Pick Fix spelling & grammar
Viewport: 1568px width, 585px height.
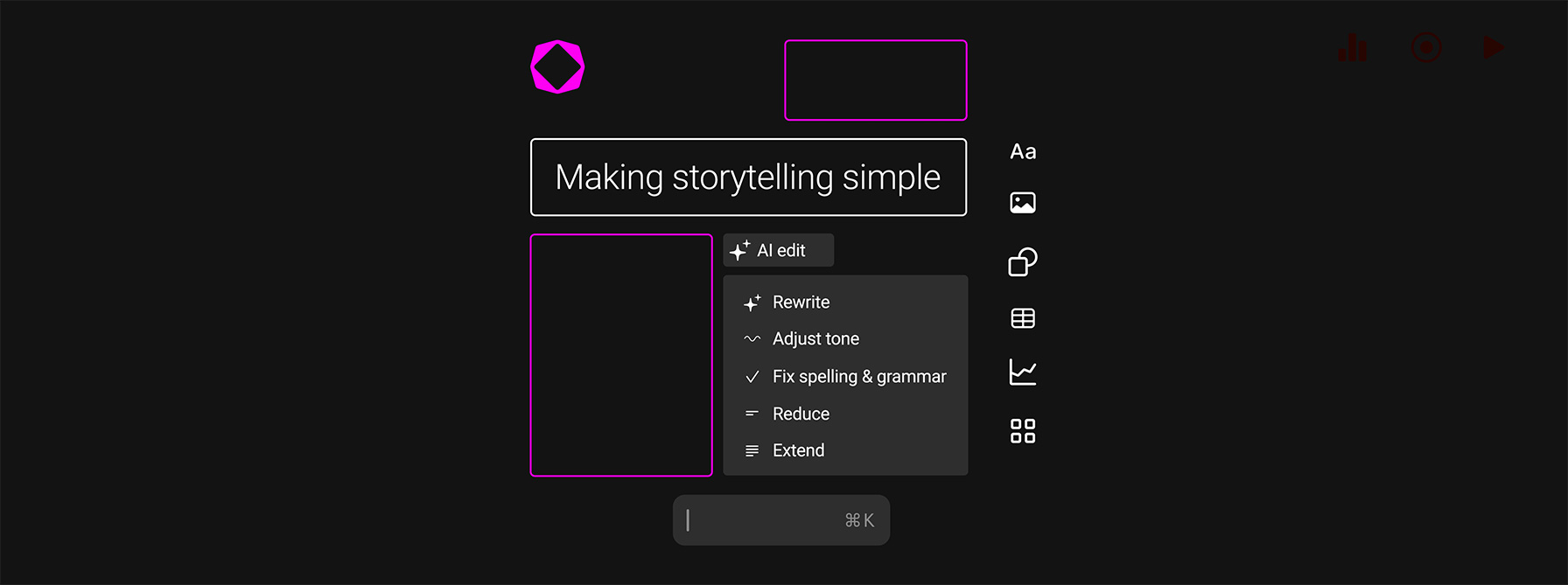tap(845, 376)
